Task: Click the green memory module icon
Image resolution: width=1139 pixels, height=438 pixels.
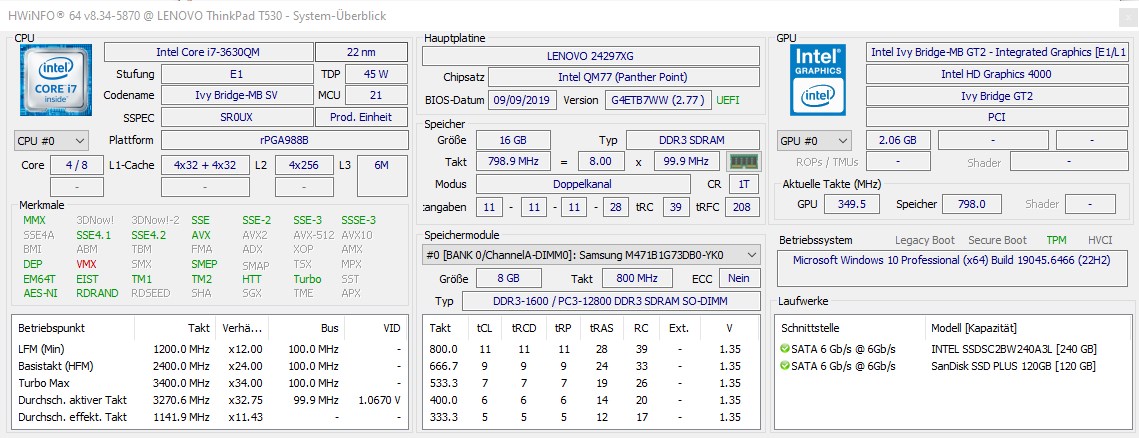Action: [x=743, y=161]
